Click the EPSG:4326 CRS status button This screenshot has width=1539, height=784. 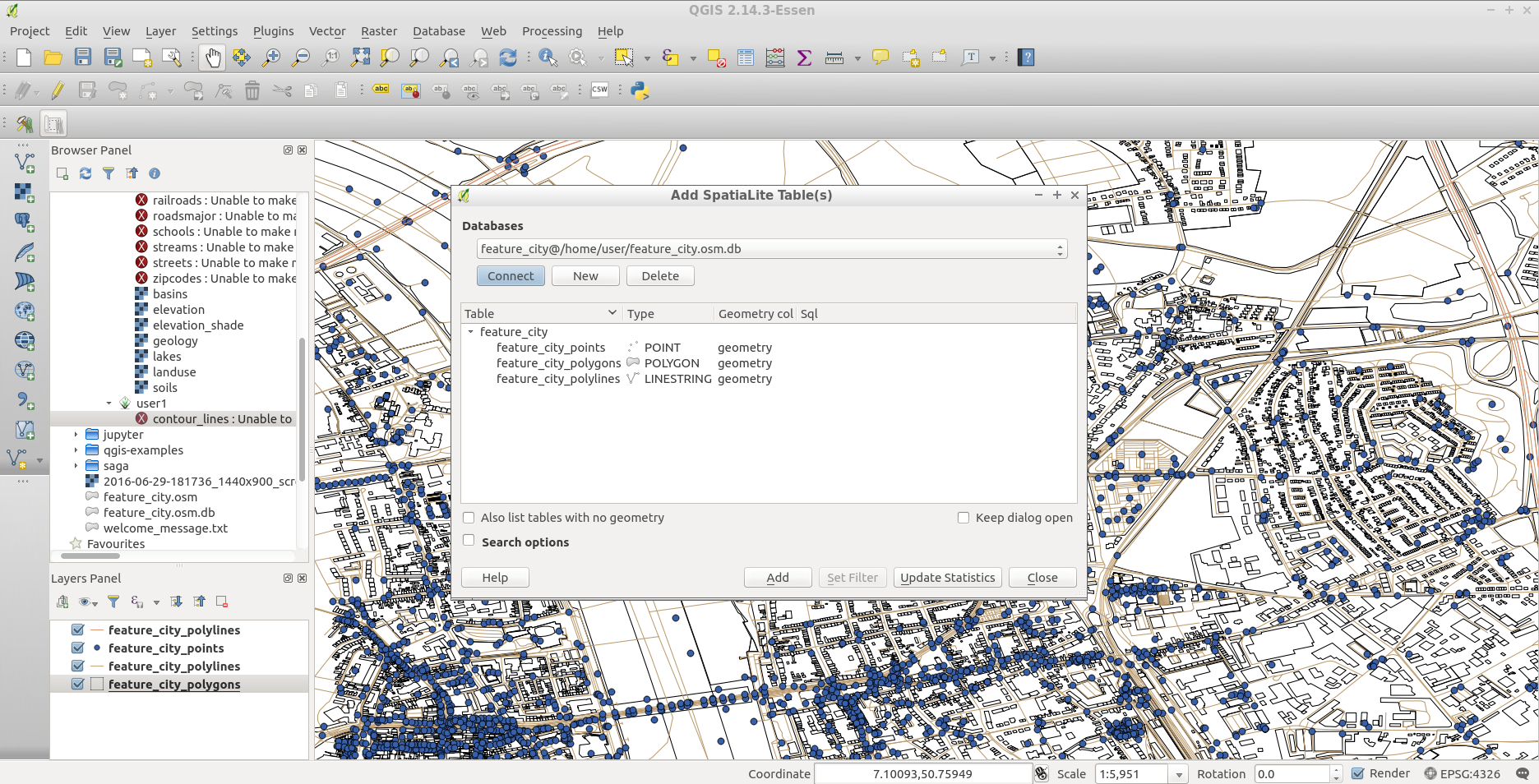pyautogui.click(x=1463, y=773)
